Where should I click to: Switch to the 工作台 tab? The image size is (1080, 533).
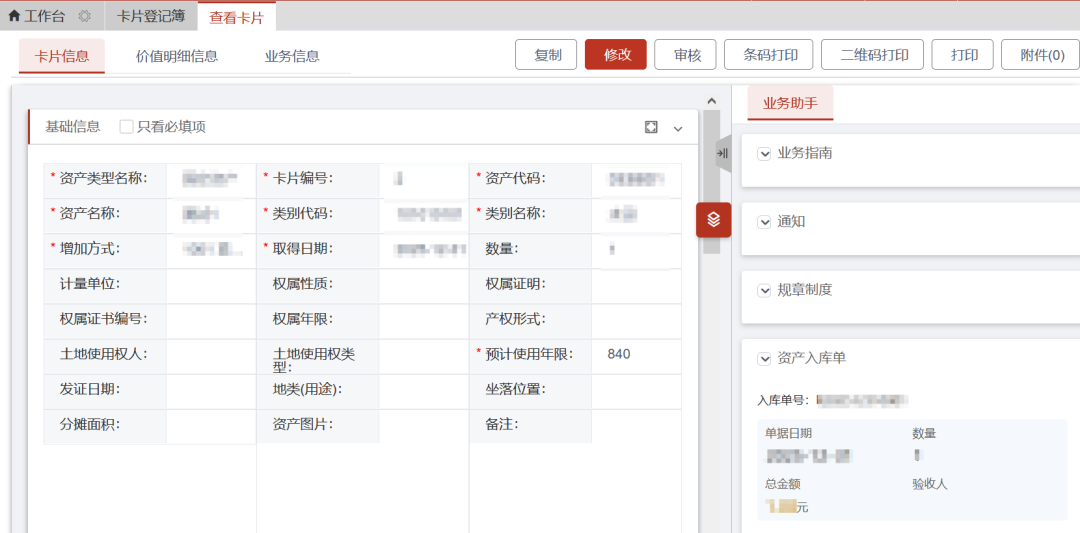tap(45, 17)
